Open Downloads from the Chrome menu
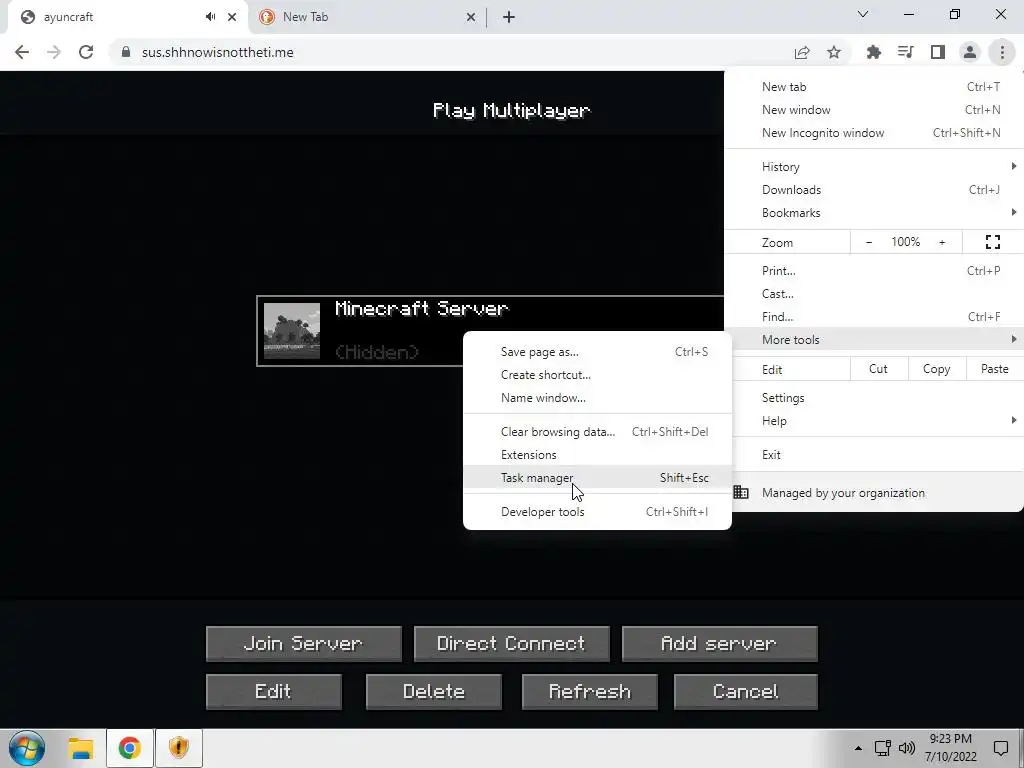This screenshot has height=768, width=1024. [874, 189]
